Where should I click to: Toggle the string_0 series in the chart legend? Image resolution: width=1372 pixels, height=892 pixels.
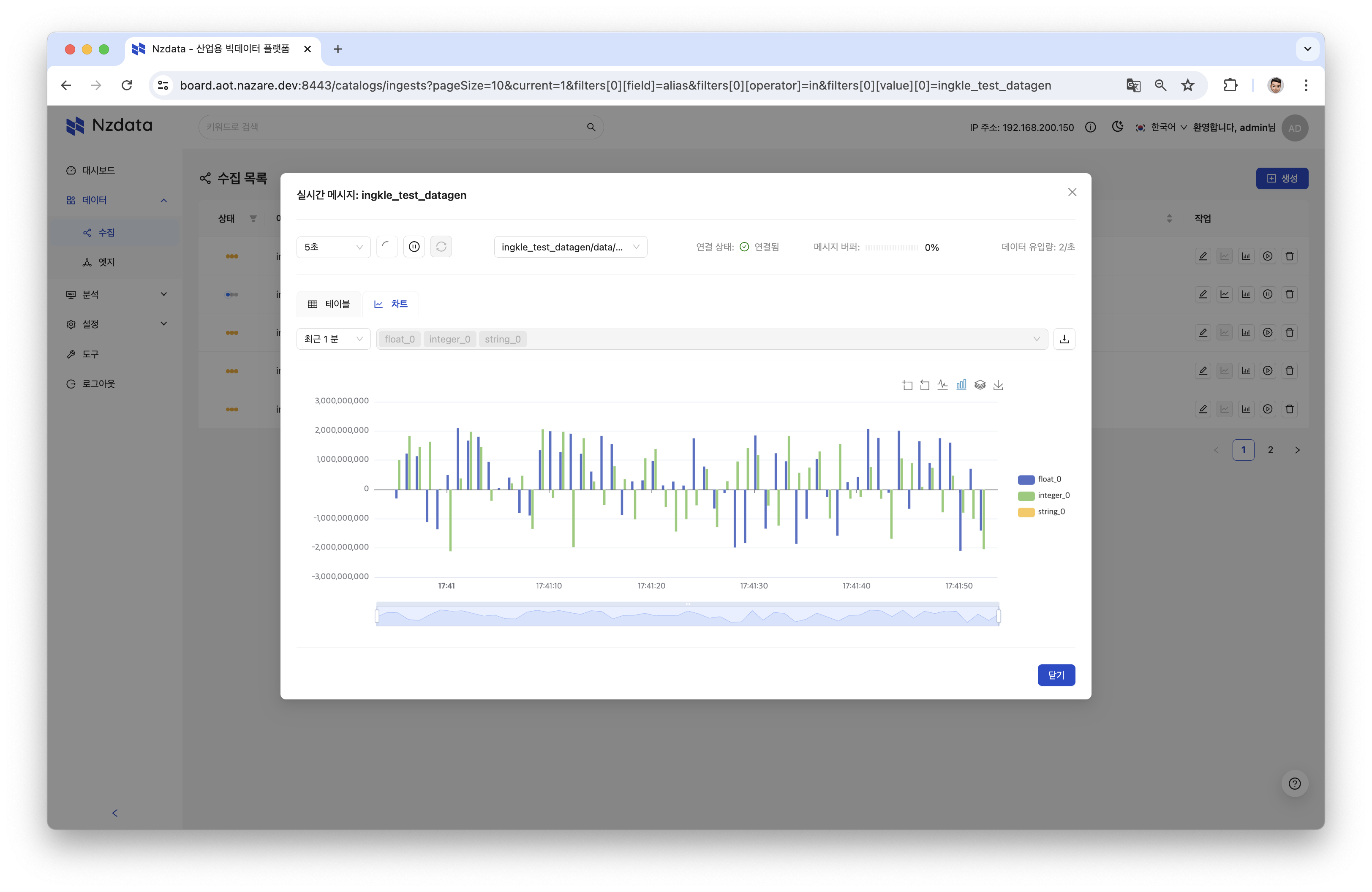coord(1041,512)
